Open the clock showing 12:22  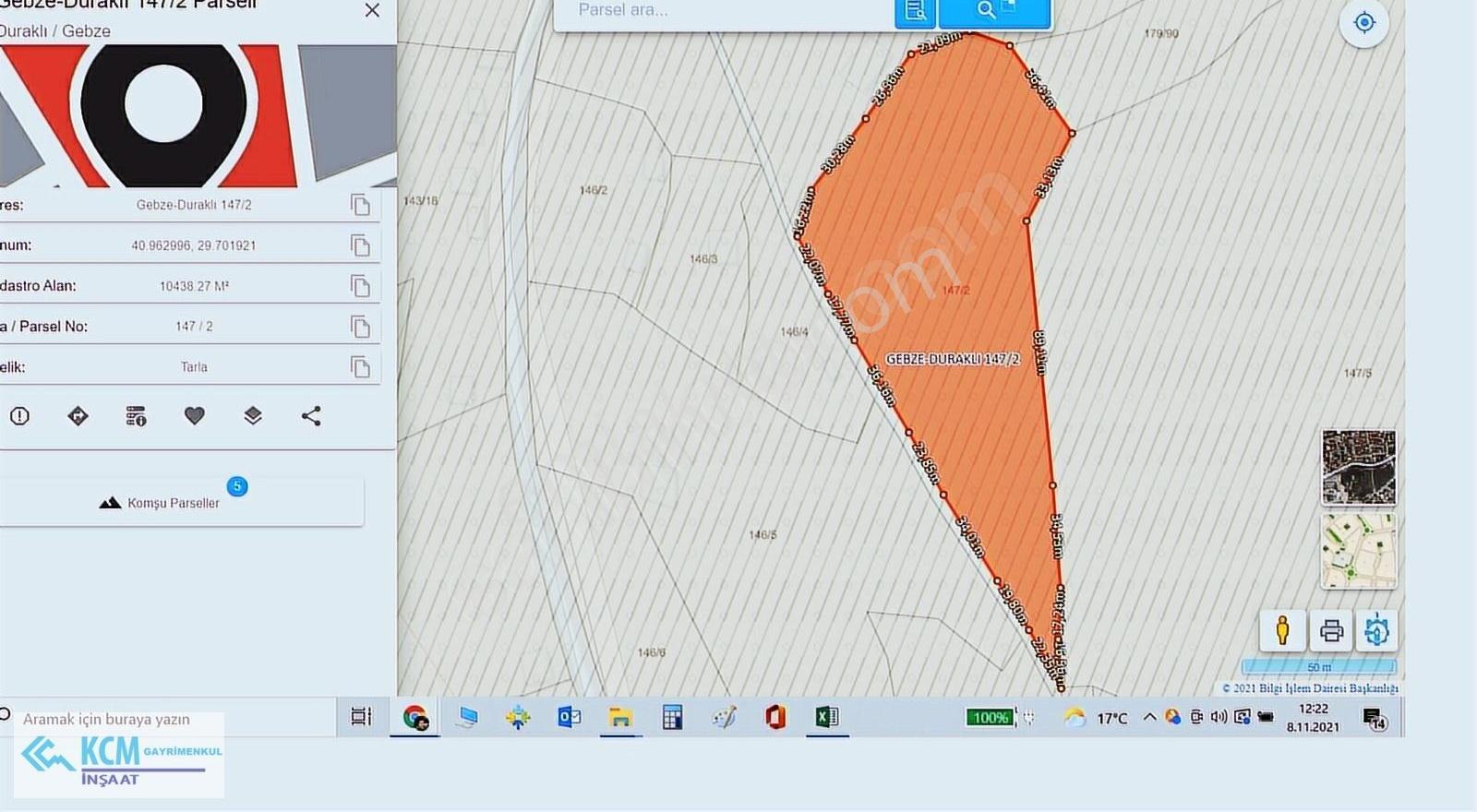pos(1313,717)
